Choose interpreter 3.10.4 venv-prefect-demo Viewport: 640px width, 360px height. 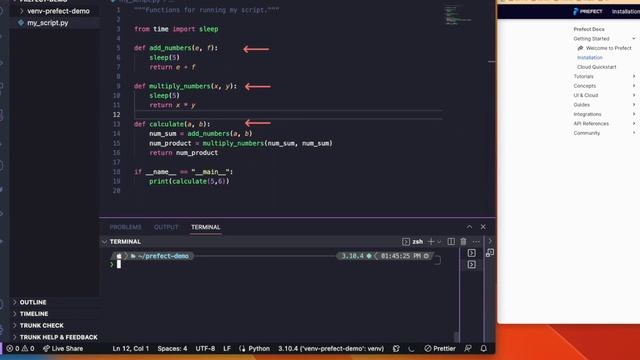pos(331,349)
